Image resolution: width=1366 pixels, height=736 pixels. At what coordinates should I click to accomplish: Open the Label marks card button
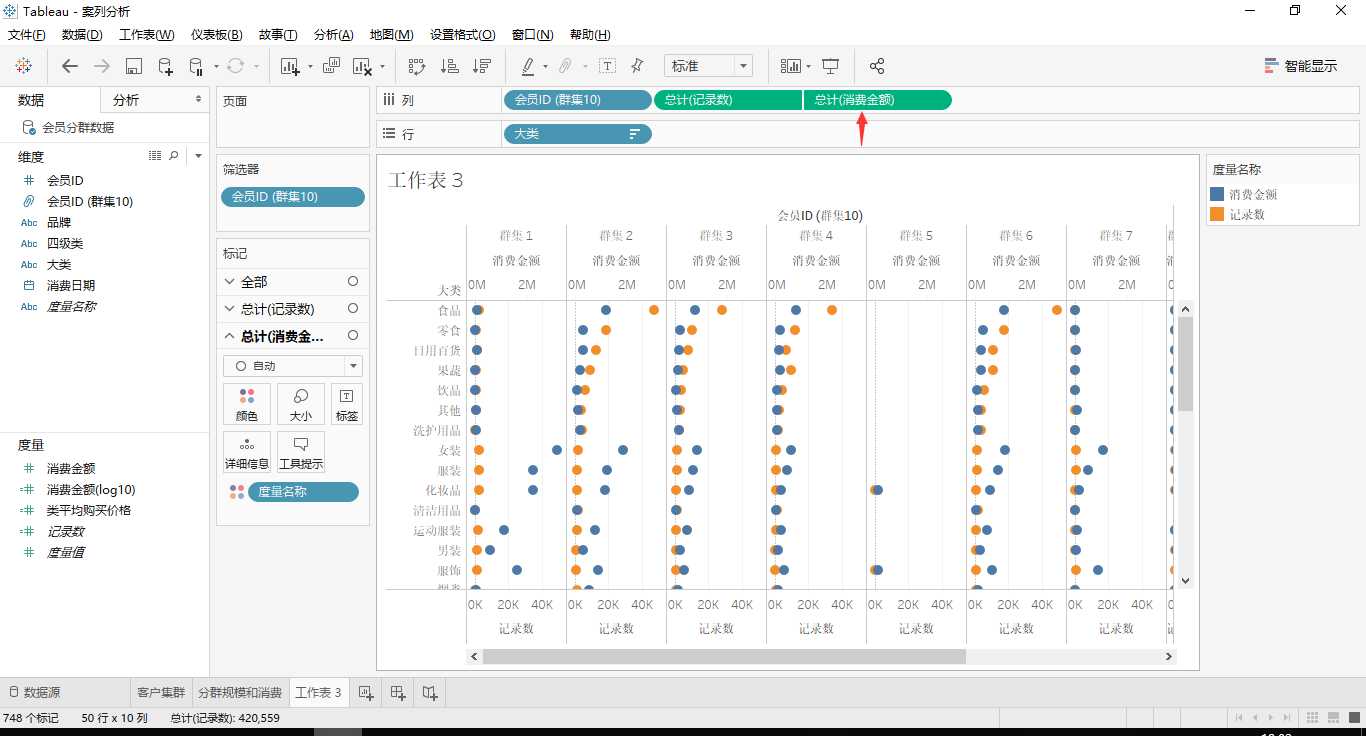(x=347, y=404)
